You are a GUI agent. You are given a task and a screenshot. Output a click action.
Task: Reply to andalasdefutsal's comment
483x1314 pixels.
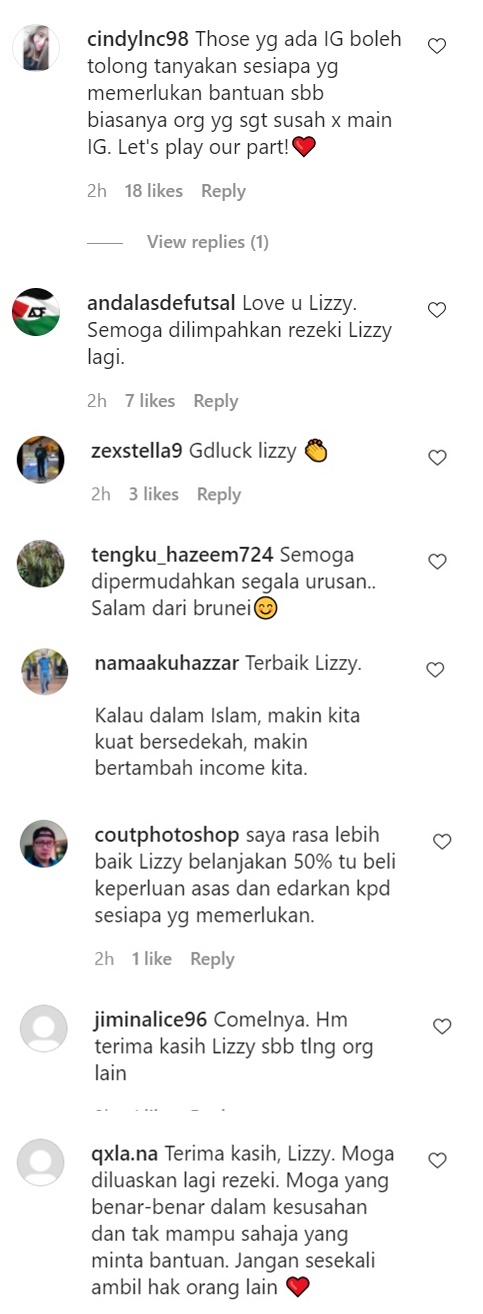tap(216, 401)
